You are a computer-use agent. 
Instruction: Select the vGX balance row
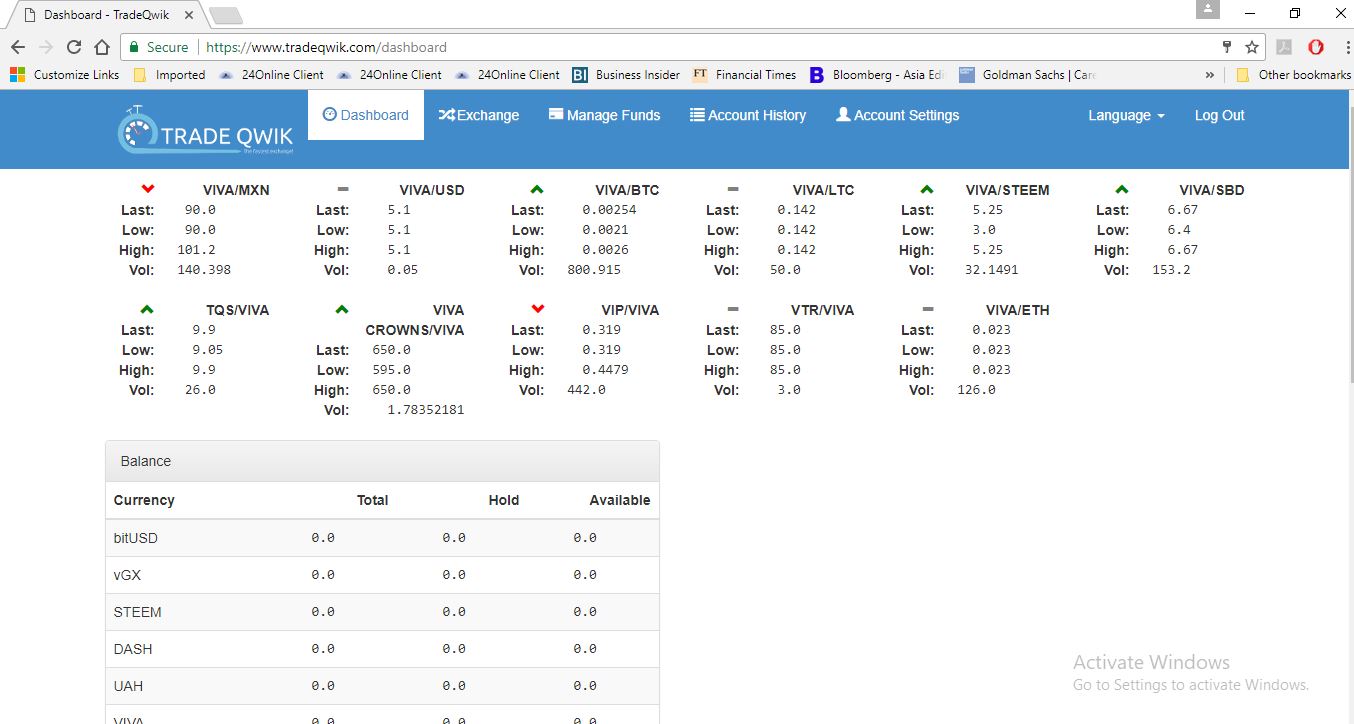tap(382, 575)
